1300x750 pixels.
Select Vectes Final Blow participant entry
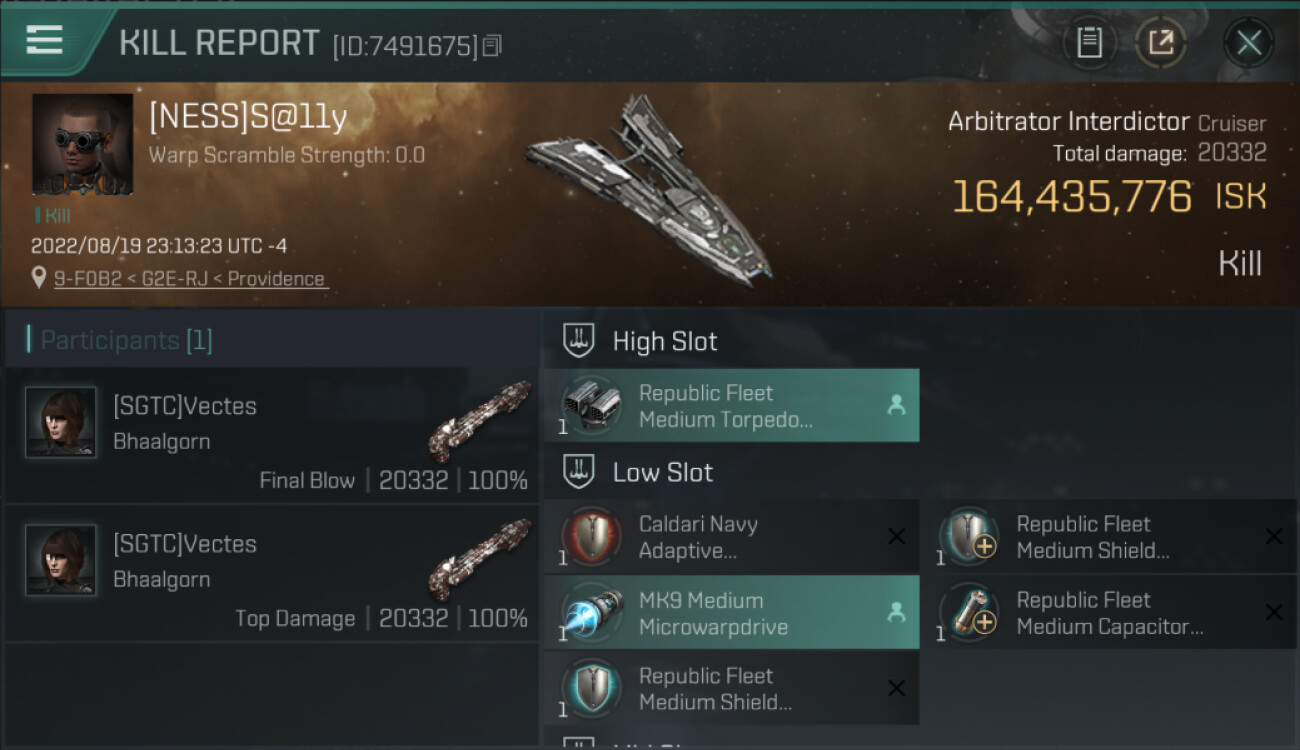272,435
